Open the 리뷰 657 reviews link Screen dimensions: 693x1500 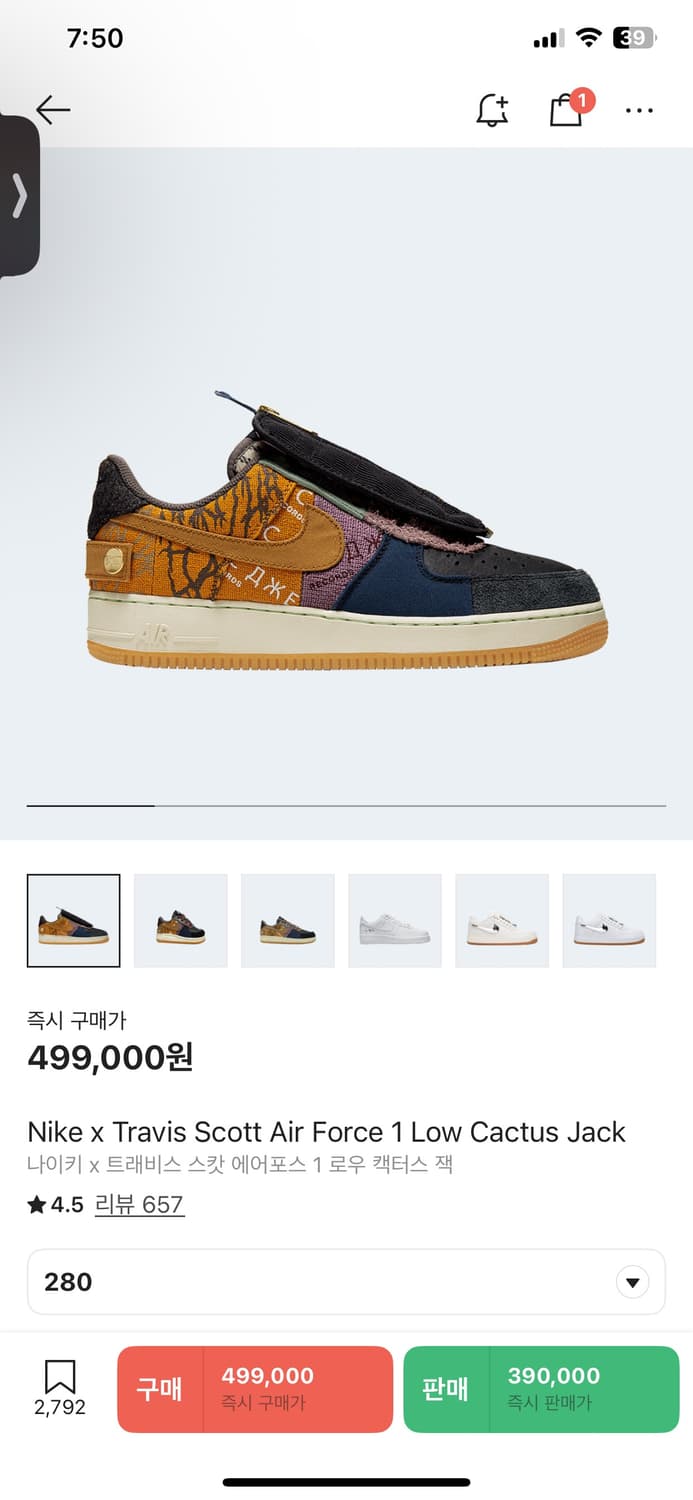click(x=139, y=1204)
